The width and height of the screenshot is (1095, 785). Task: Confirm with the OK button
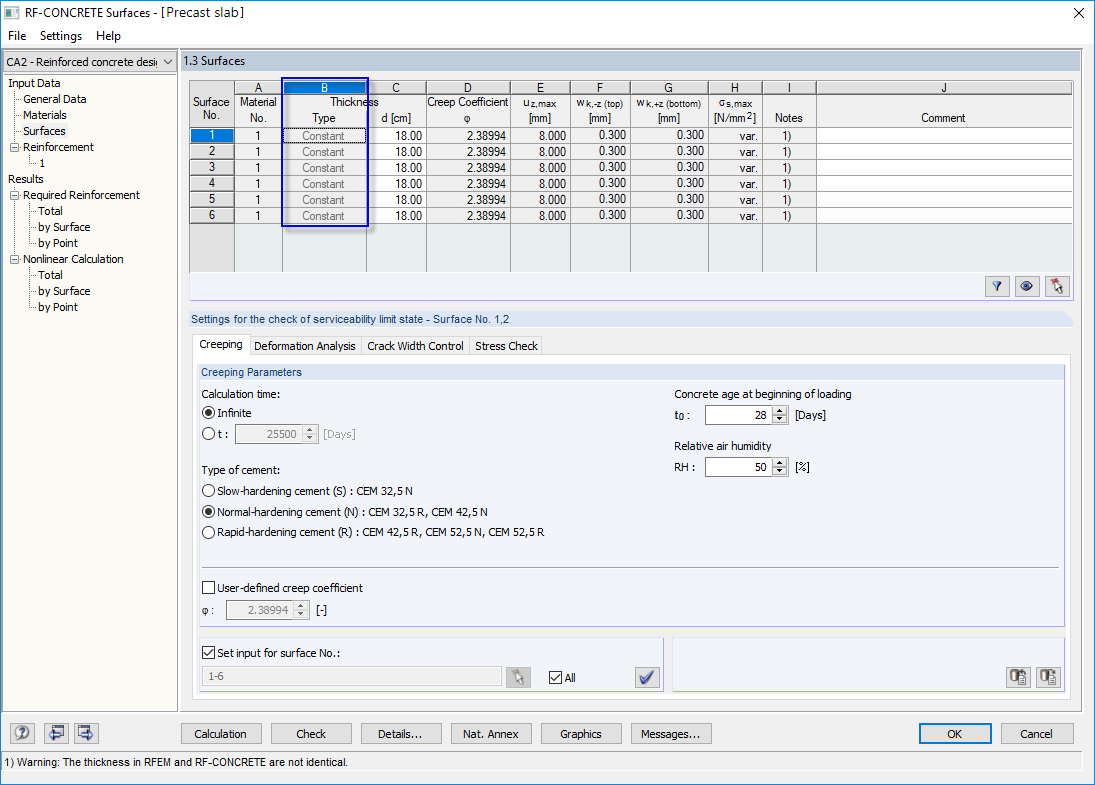coord(955,734)
